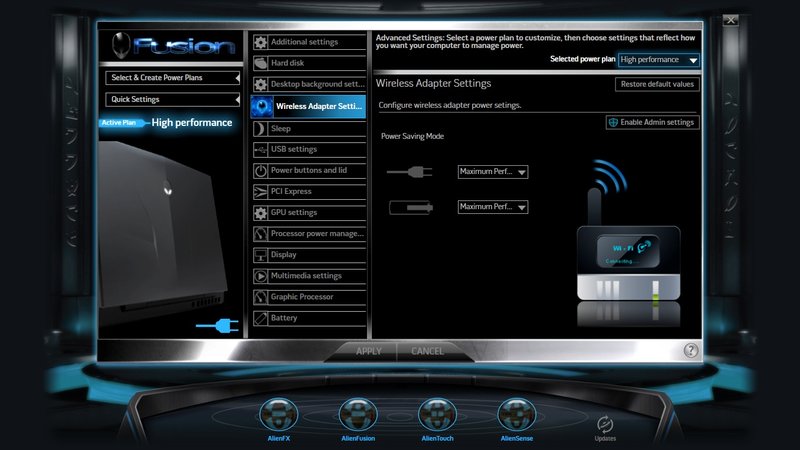Click the Power buttons and lid icon

click(260, 170)
